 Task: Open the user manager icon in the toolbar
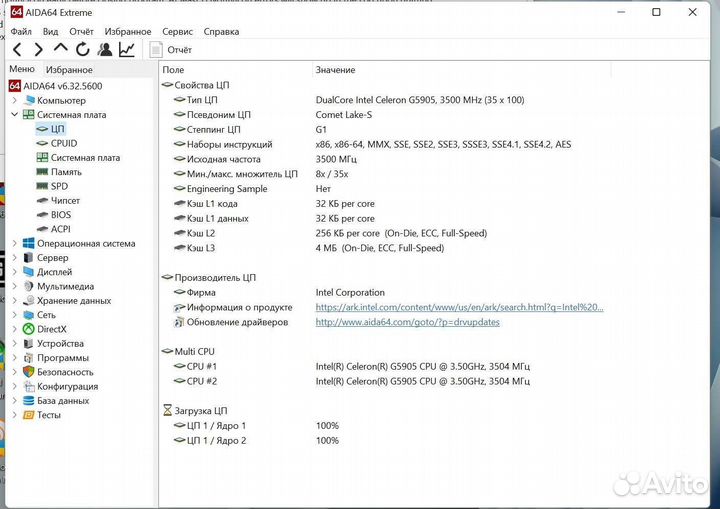[x=105, y=49]
